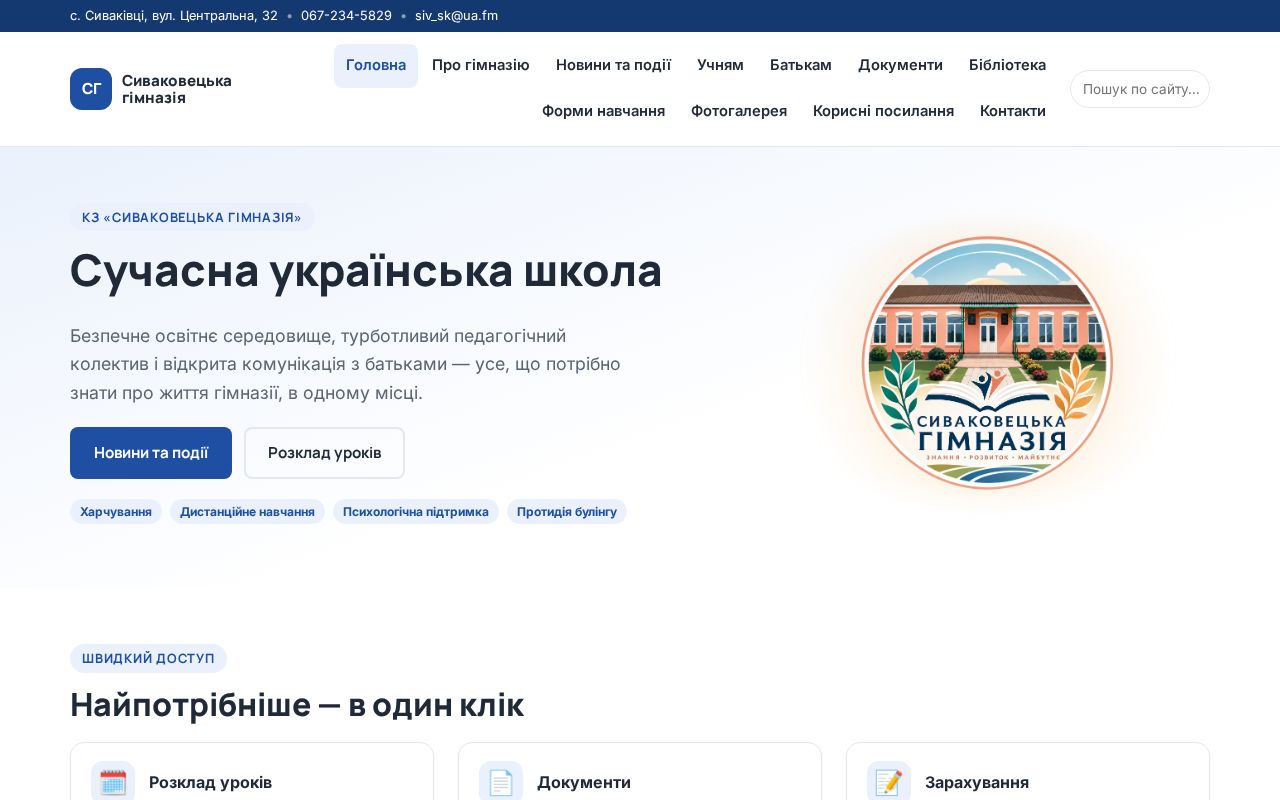Open the Бібліотека menu link
1280x800 pixels.
pos(1008,65)
